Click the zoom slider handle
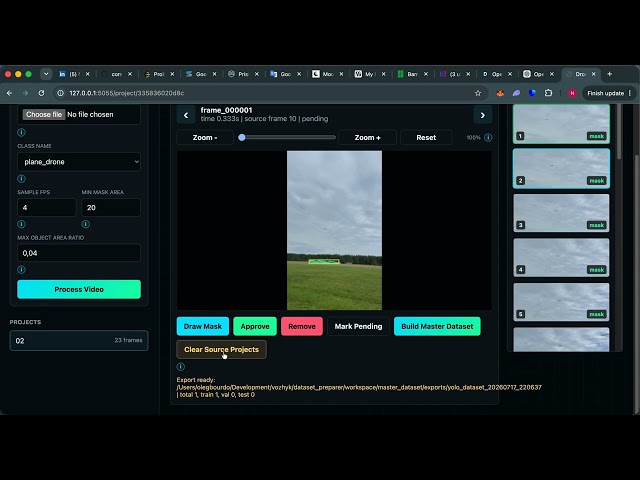The width and height of the screenshot is (640, 480). click(x=242, y=138)
